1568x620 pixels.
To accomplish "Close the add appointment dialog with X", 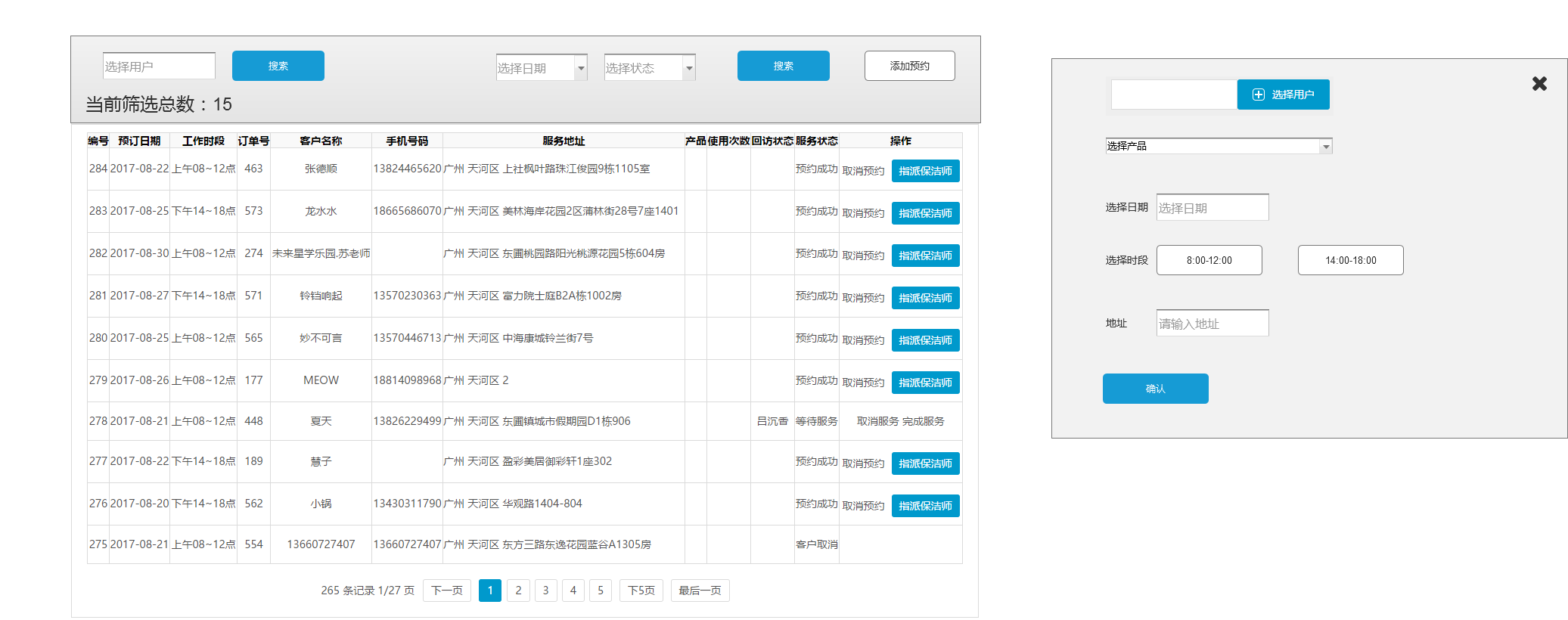I will pos(1539,84).
